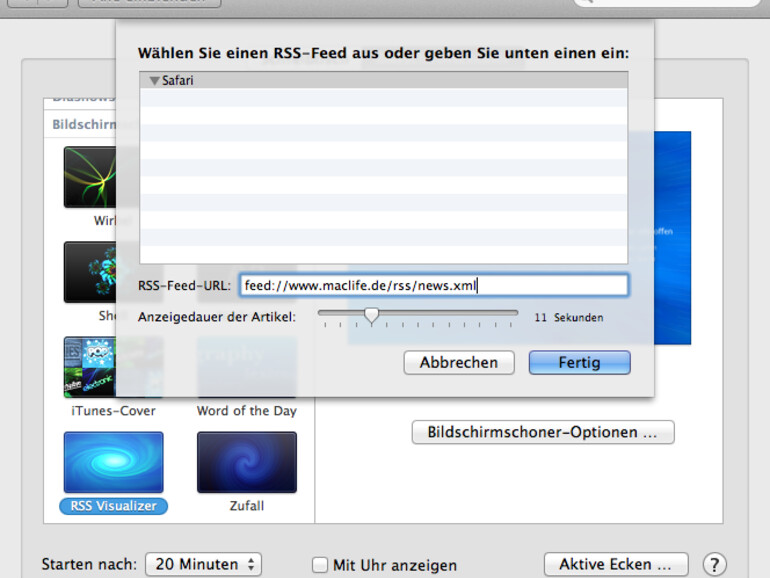770x578 pixels.
Task: Select the RSS Visualizer screensaver thumbnail
Action: [113, 462]
